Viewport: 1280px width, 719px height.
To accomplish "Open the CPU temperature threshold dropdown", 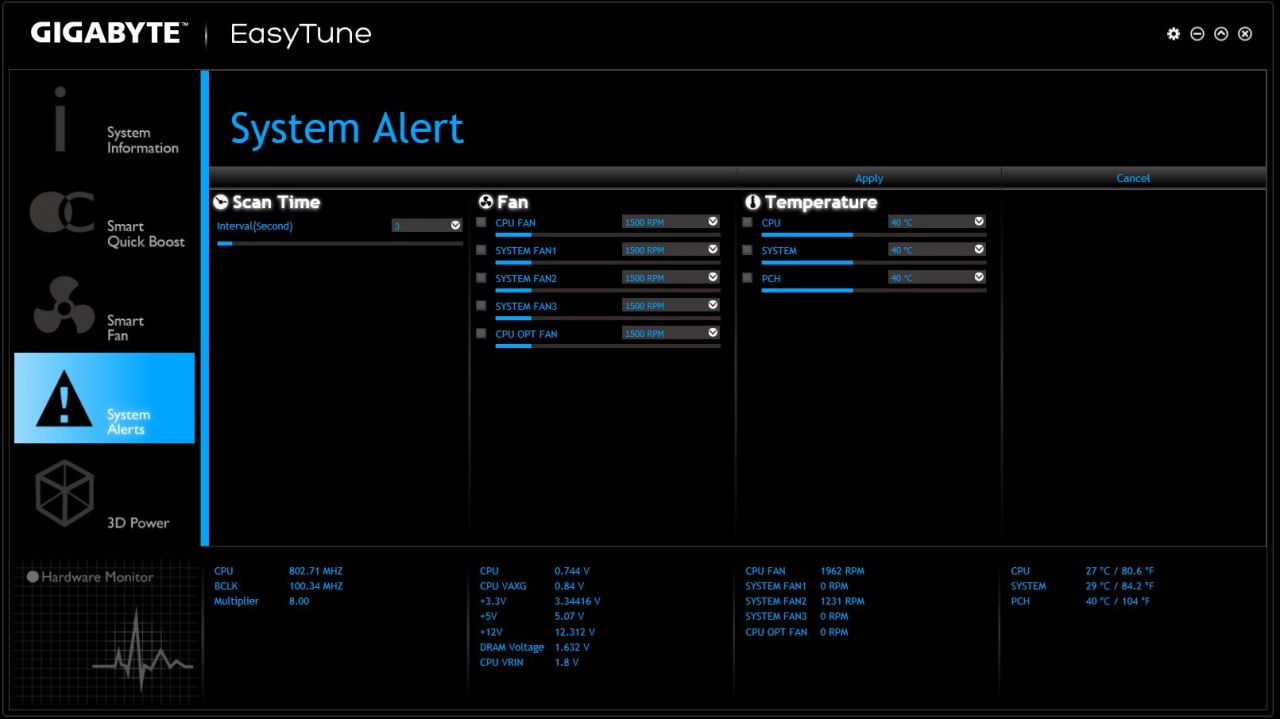I will (x=979, y=222).
